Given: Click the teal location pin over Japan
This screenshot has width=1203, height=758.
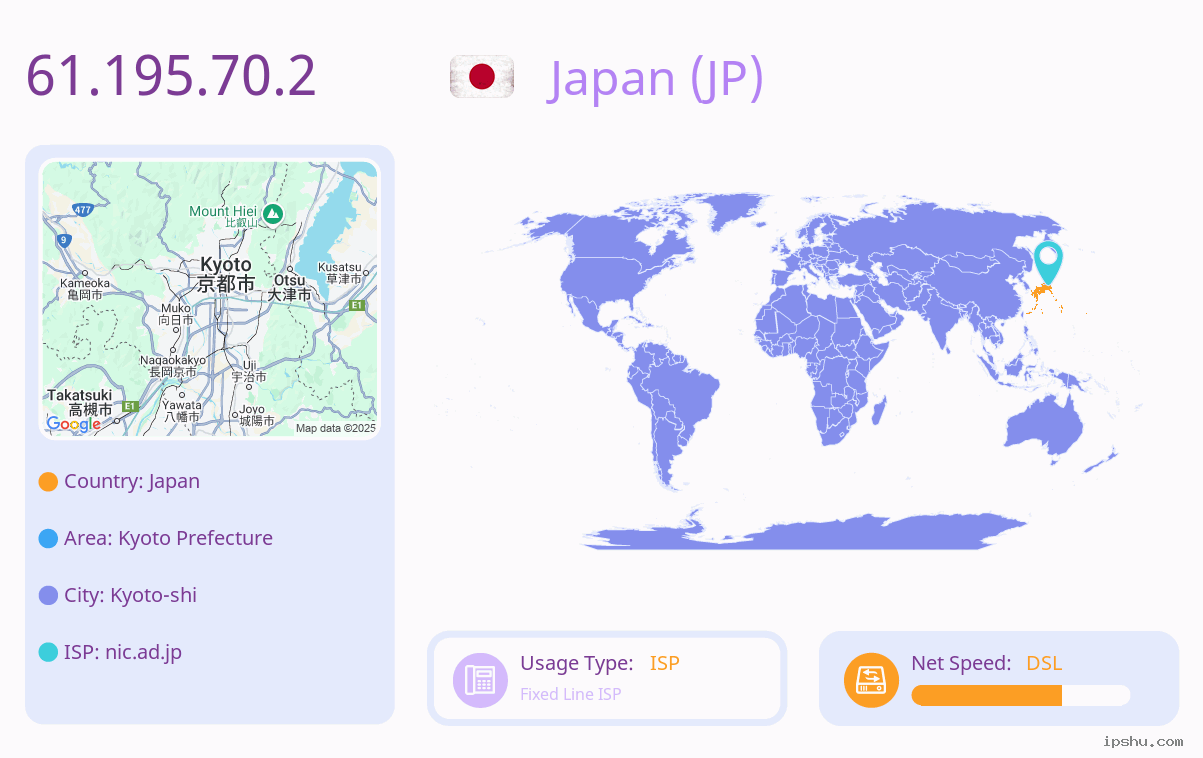Looking at the screenshot, I should click(1048, 263).
